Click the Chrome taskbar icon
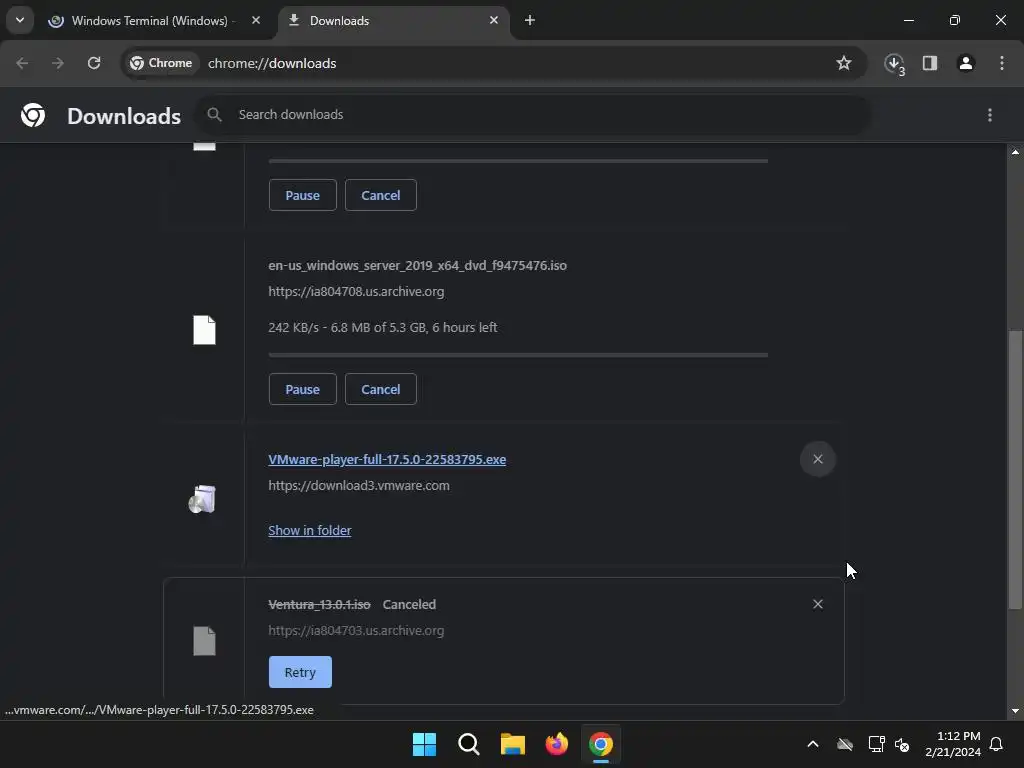 click(601, 744)
